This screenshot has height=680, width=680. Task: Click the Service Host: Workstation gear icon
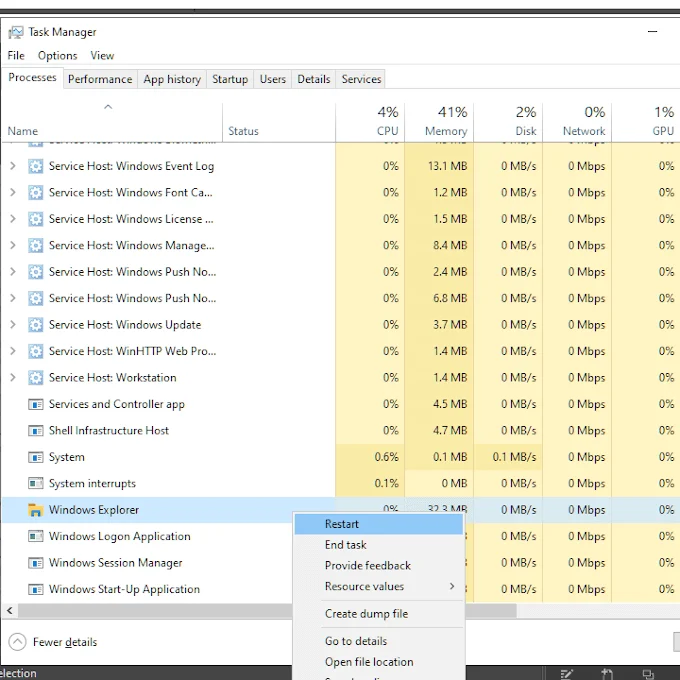[x=36, y=378]
